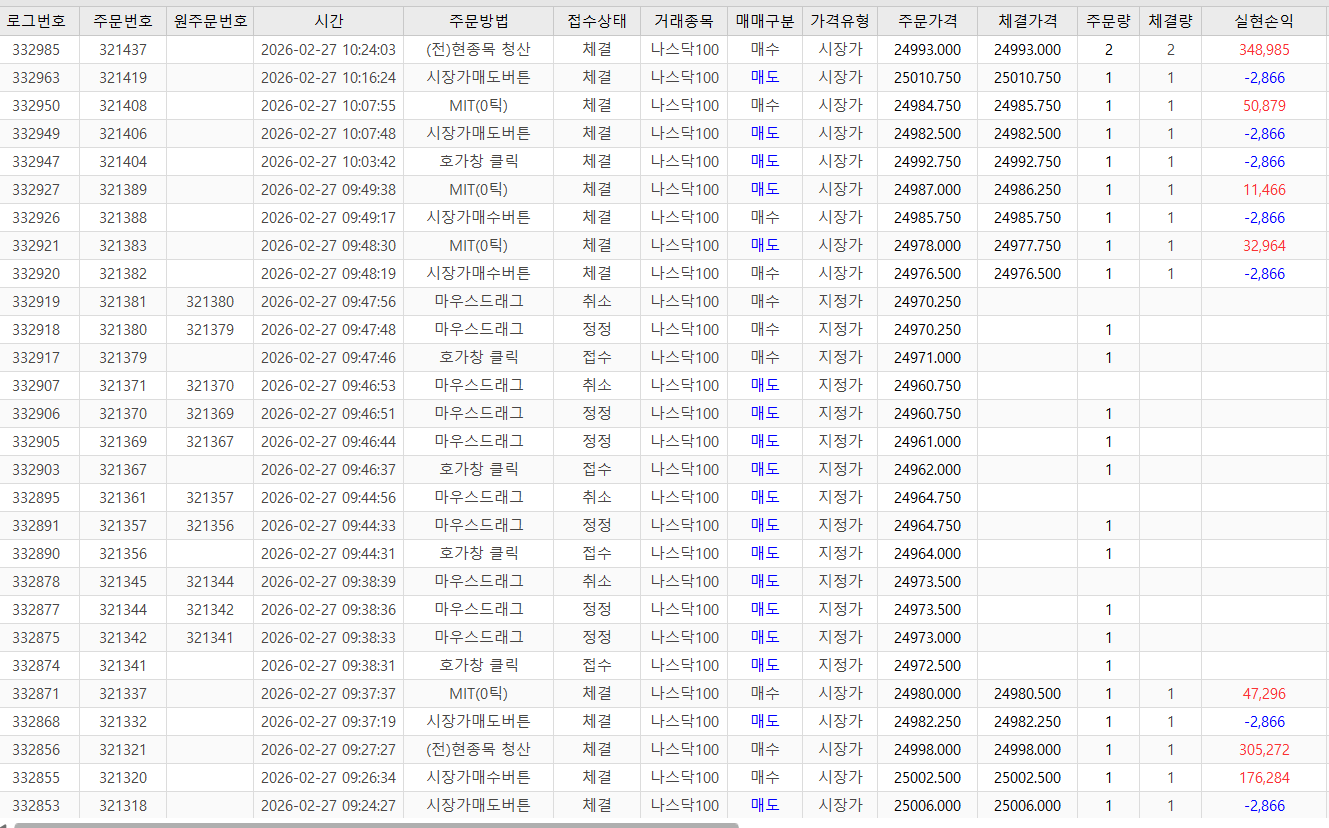Click profit value 32,964
1329x828 pixels.
click(x=1264, y=245)
